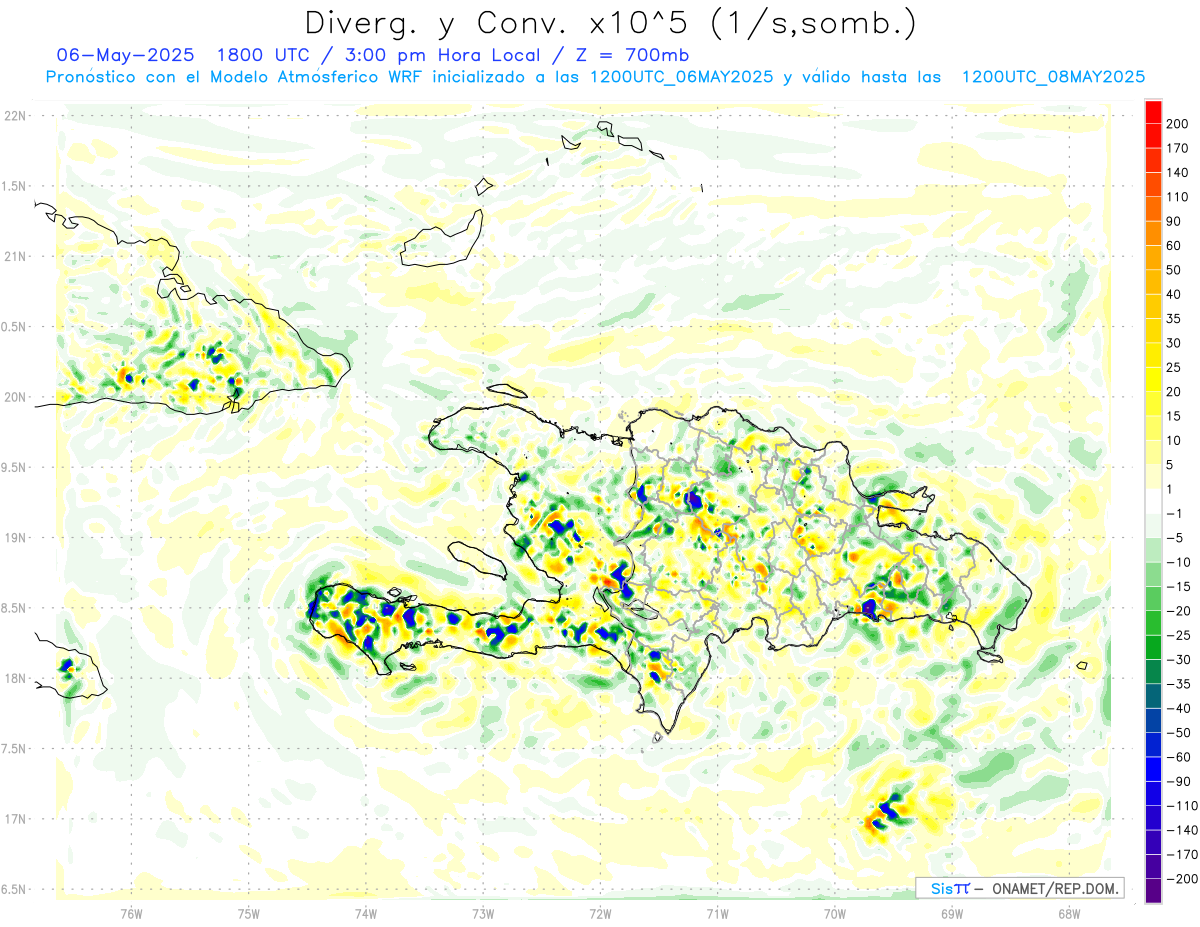Click the '22N' latitude label
Screen dimensions: 1200x927
(15, 116)
